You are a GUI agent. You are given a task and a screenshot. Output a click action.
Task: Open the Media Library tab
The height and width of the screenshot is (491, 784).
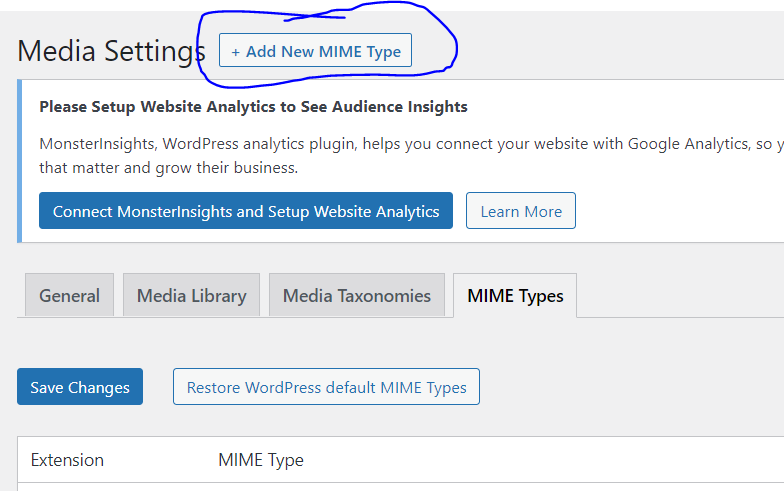pos(192,295)
